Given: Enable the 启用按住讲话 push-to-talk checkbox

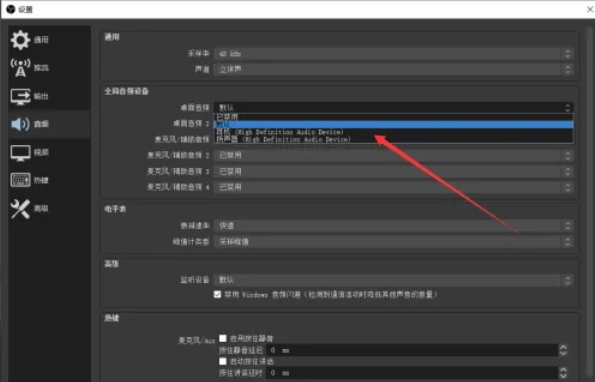Looking at the screenshot, I should (223, 361).
